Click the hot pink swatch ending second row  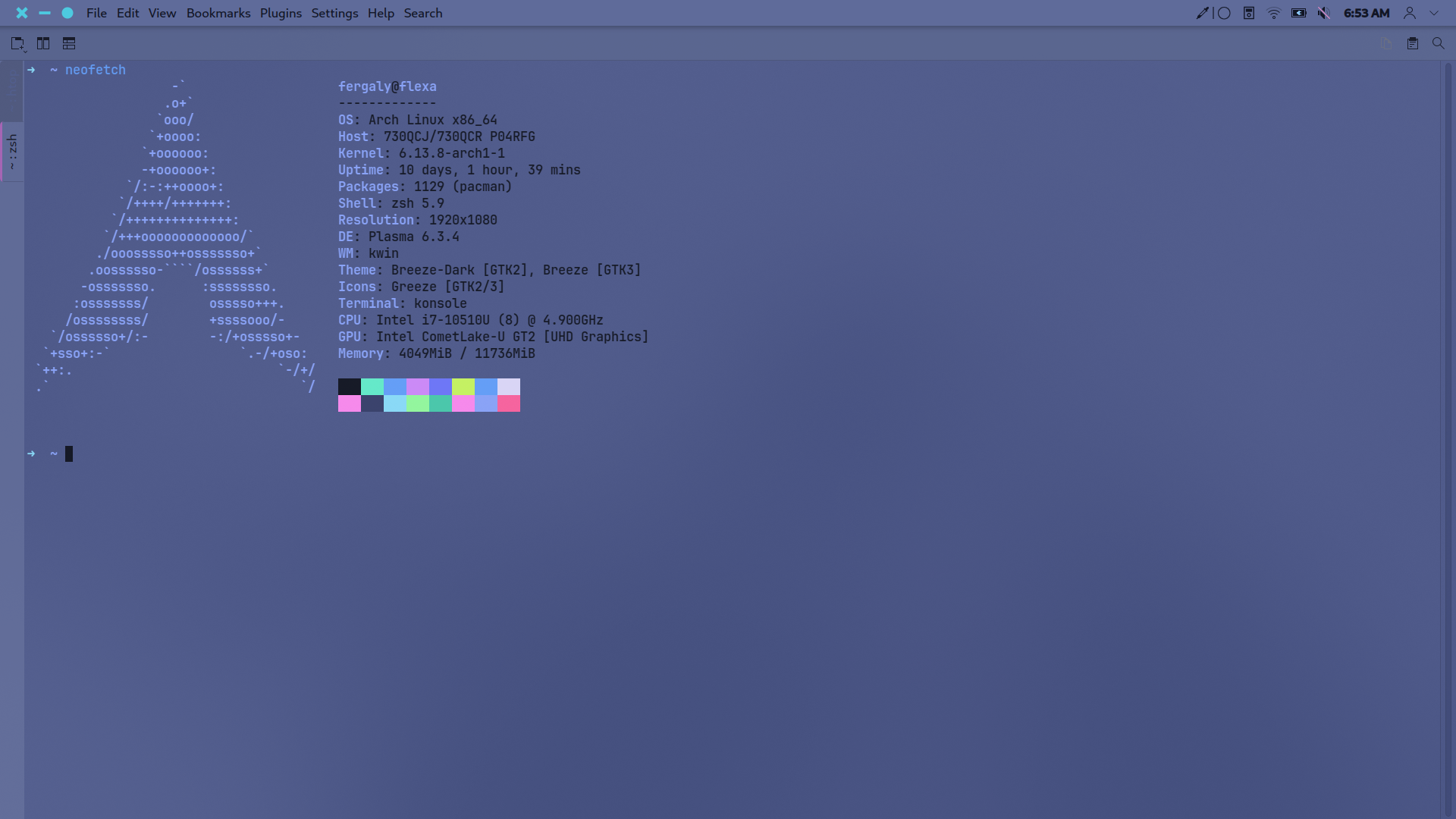pyautogui.click(x=509, y=403)
